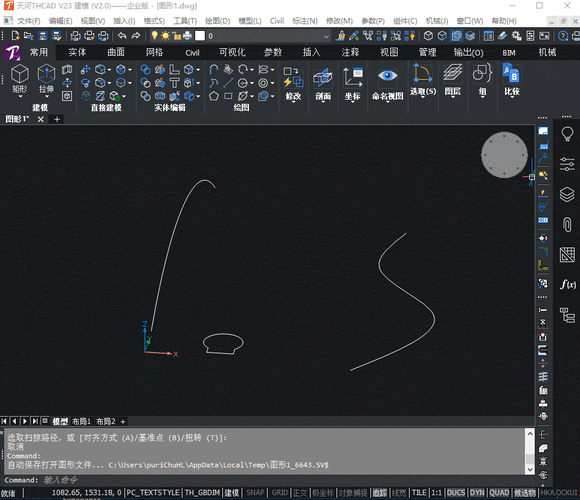The height and width of the screenshot is (500, 580).
Task: Switch to the 曲面 ribbon tab
Action: click(x=116, y=52)
